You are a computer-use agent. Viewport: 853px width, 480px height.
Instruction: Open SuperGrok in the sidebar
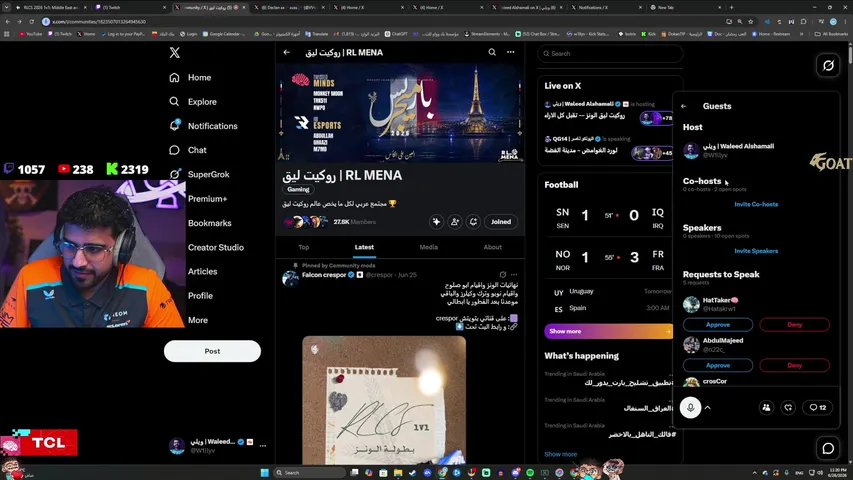point(199,175)
